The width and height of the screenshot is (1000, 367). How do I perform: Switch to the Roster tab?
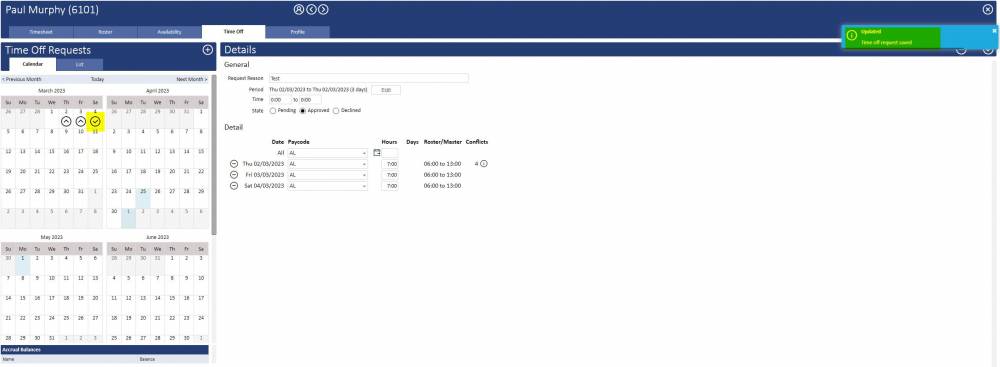click(105, 32)
